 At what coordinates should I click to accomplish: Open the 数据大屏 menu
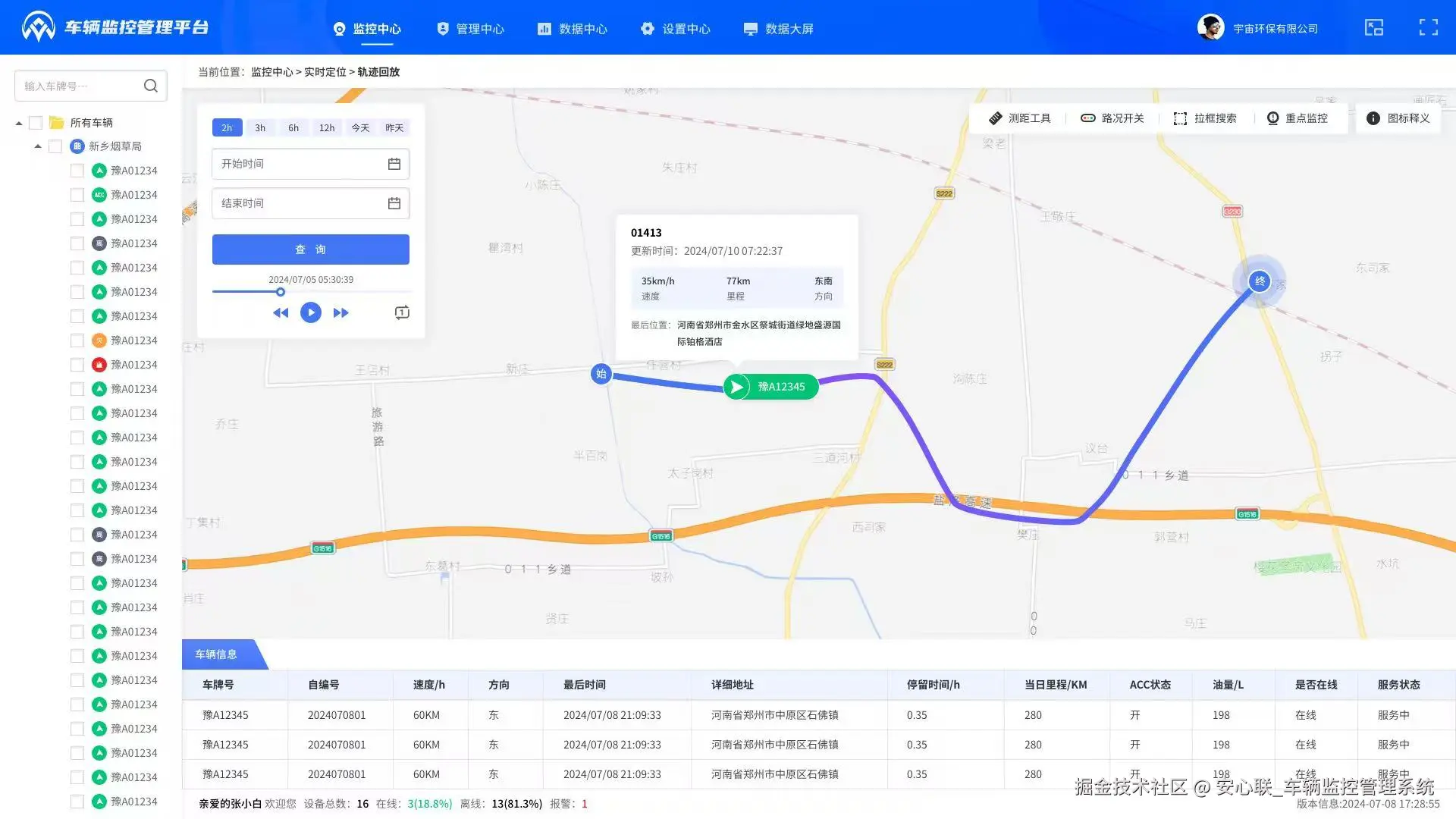779,29
